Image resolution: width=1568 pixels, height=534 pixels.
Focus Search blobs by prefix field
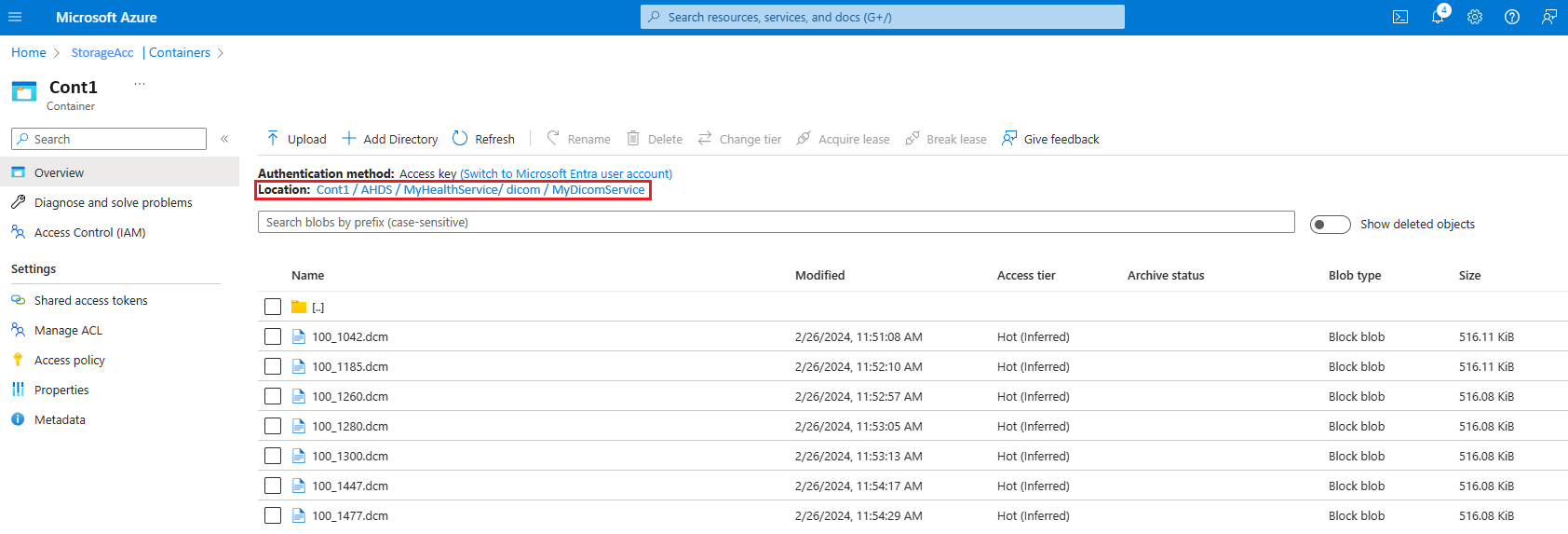(x=777, y=222)
